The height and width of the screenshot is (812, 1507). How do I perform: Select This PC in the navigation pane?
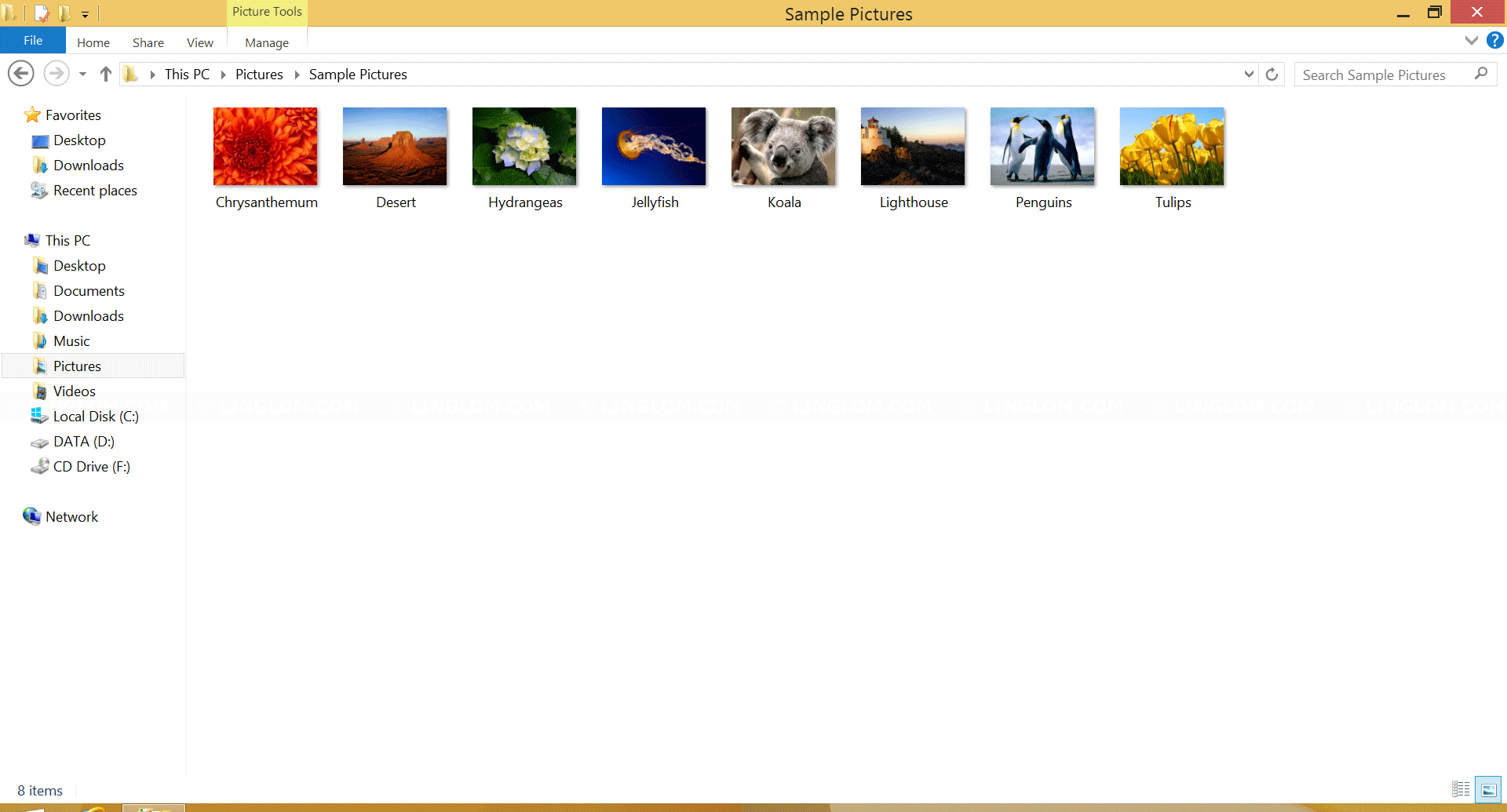68,241
